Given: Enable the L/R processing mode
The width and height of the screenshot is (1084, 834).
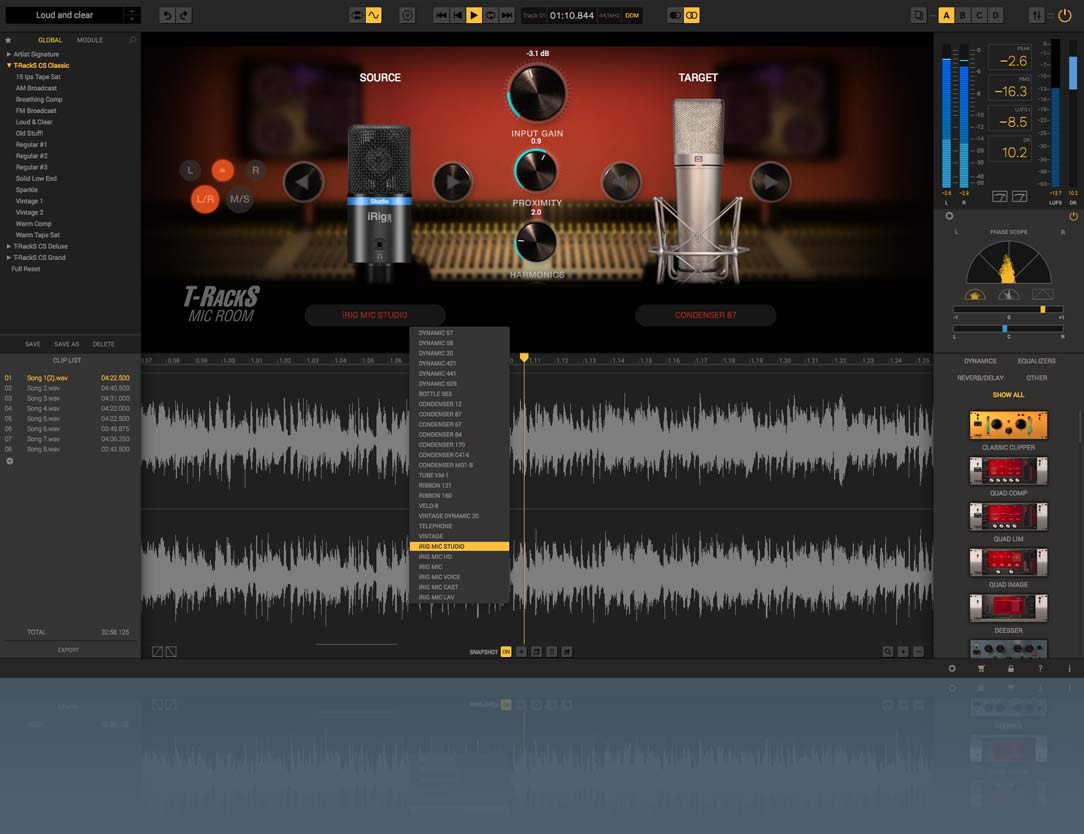Looking at the screenshot, I should [205, 199].
